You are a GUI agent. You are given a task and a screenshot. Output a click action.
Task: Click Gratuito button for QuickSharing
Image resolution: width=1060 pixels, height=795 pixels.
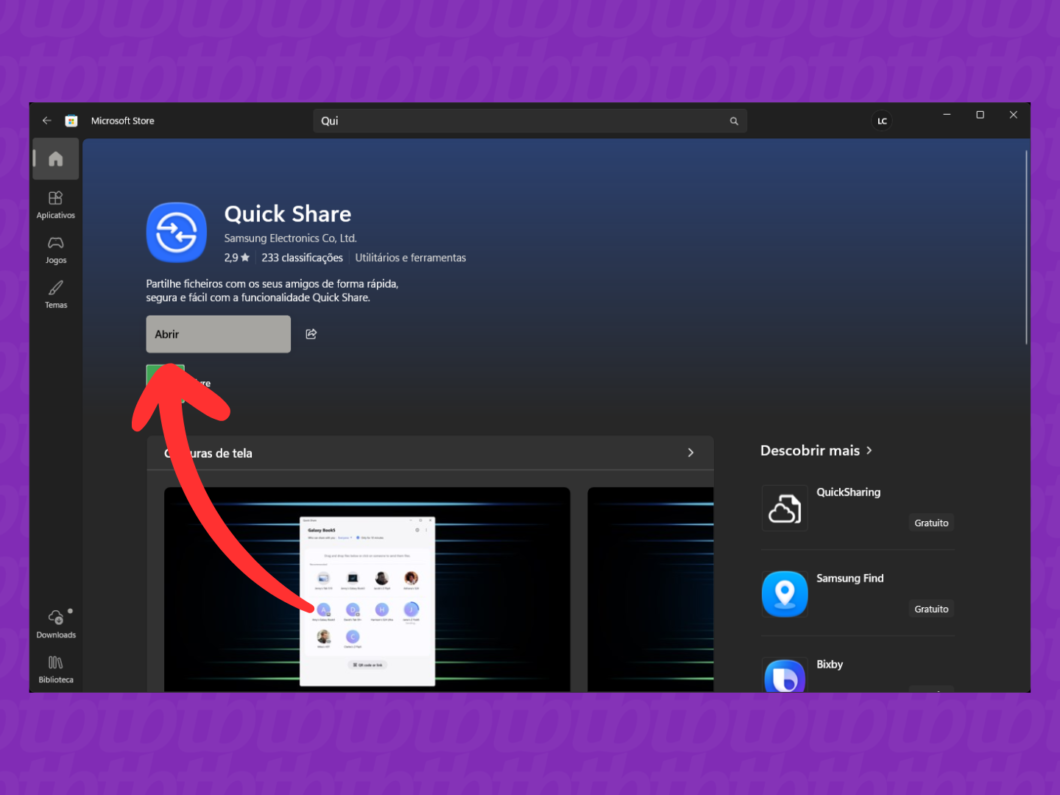click(931, 523)
